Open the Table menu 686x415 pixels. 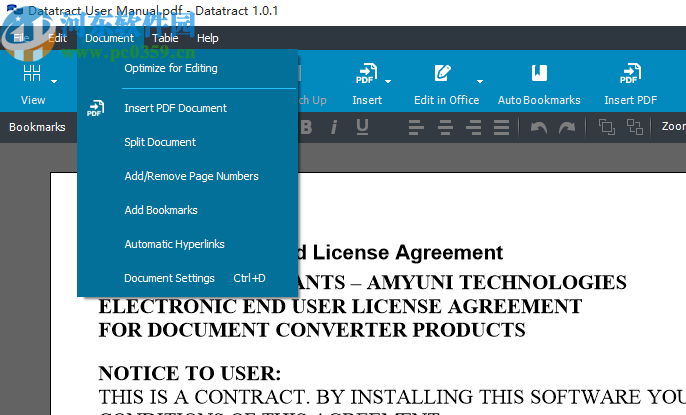pos(165,38)
